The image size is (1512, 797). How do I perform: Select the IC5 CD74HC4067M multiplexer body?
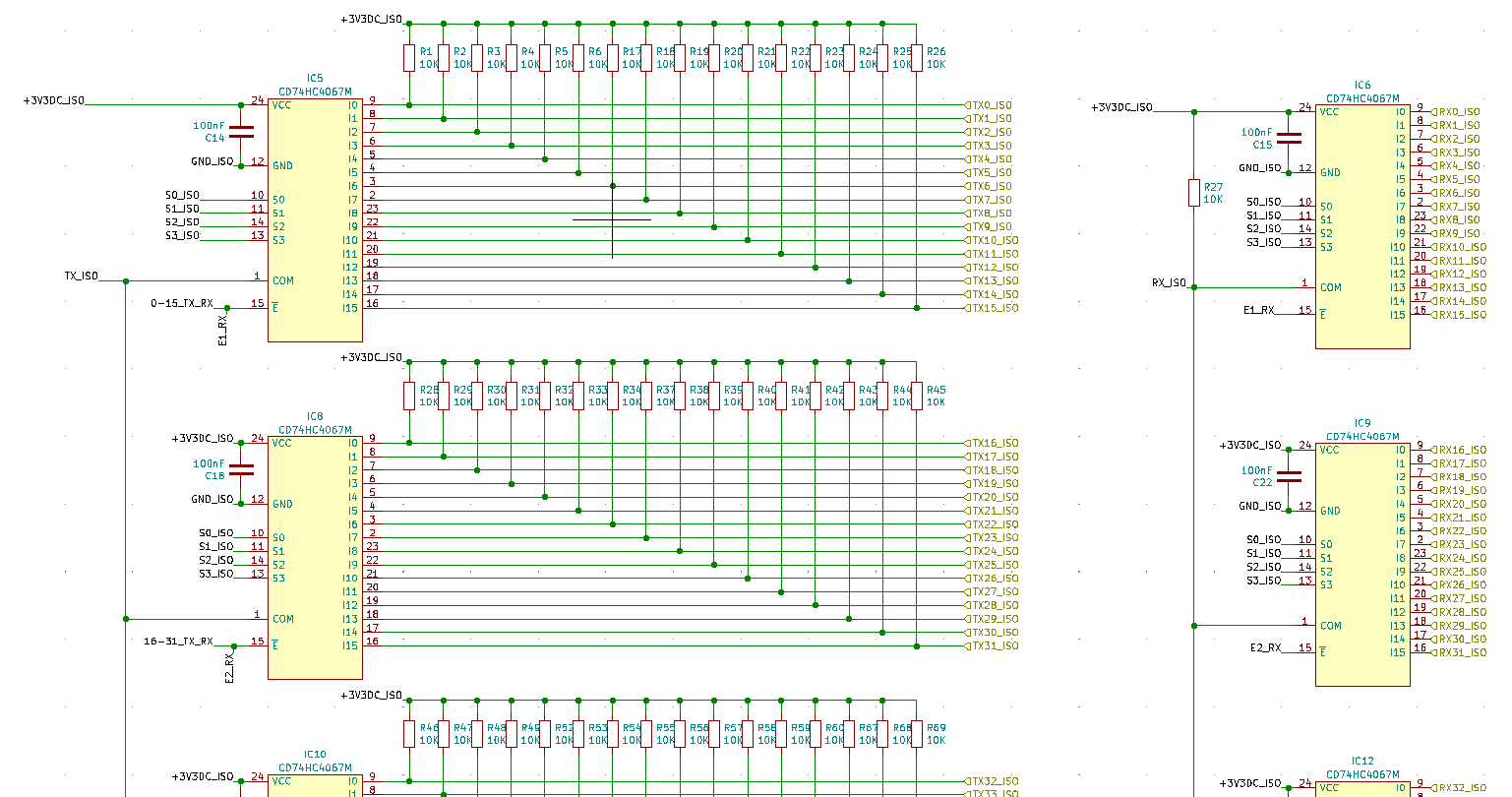(315, 219)
